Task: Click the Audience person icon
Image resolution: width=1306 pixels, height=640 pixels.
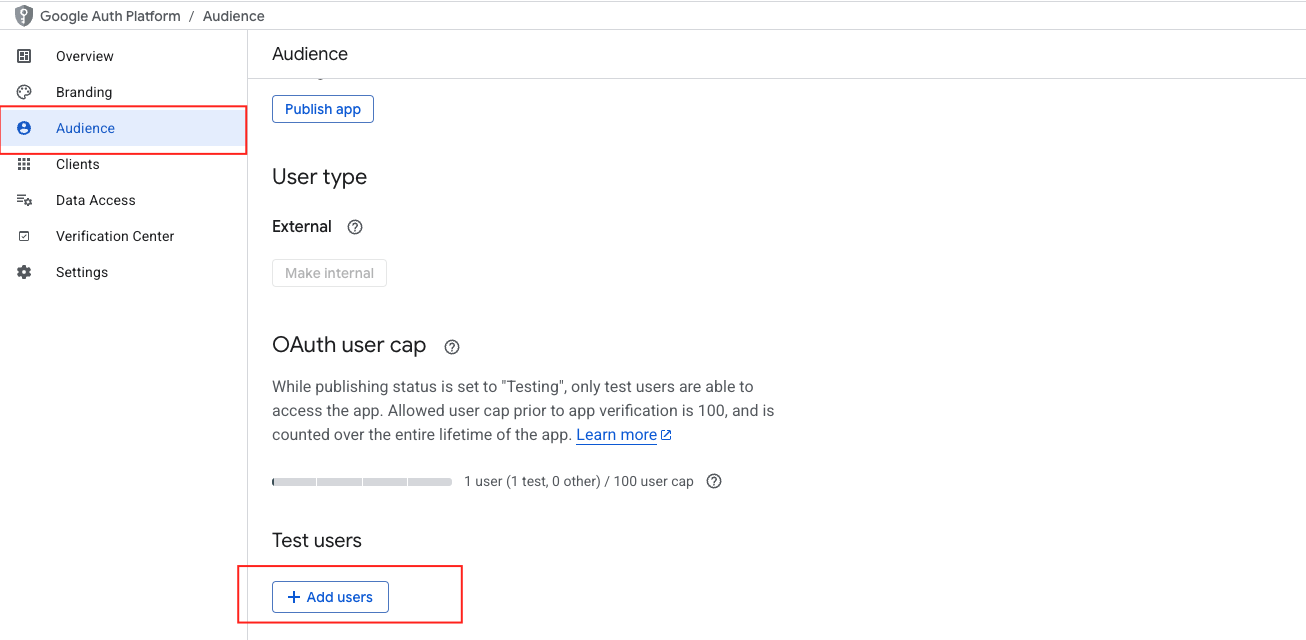Action: point(24,128)
